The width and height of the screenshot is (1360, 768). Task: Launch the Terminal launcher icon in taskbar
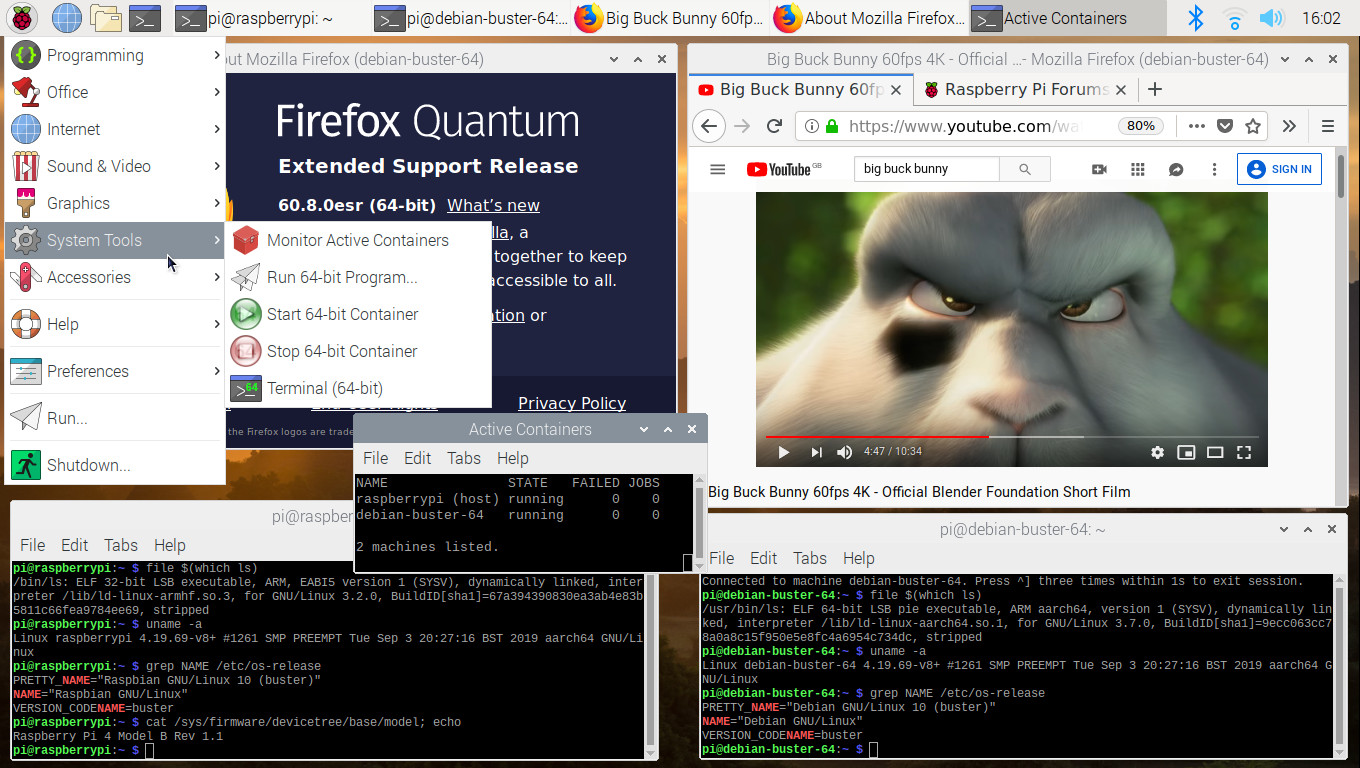(145, 17)
